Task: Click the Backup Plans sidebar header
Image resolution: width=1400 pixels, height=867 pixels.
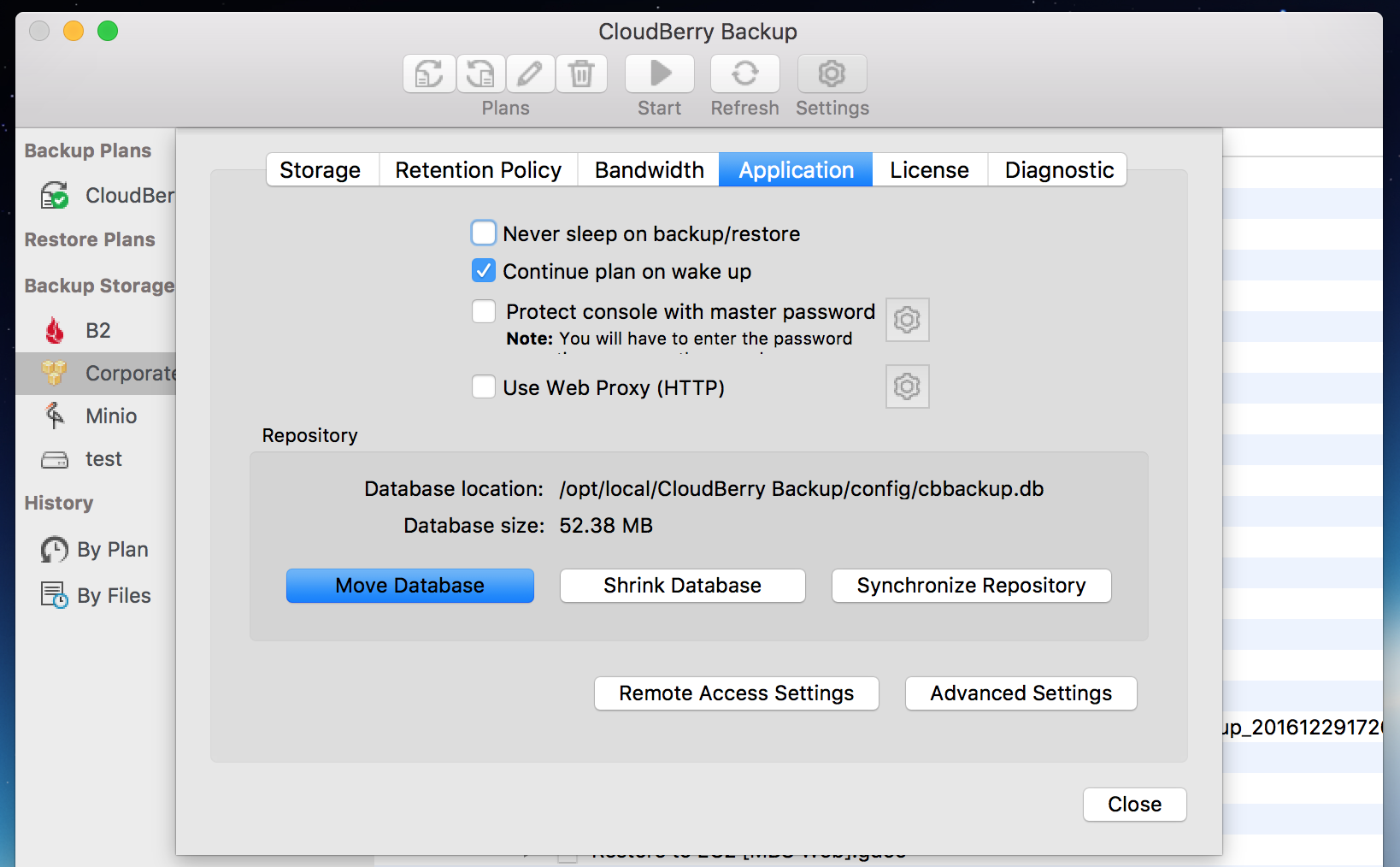Action: 88,151
